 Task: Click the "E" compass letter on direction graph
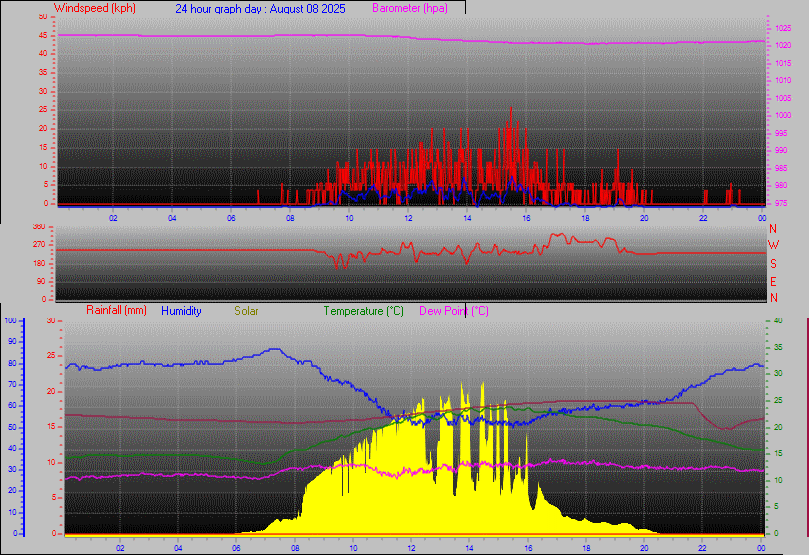click(x=773, y=282)
